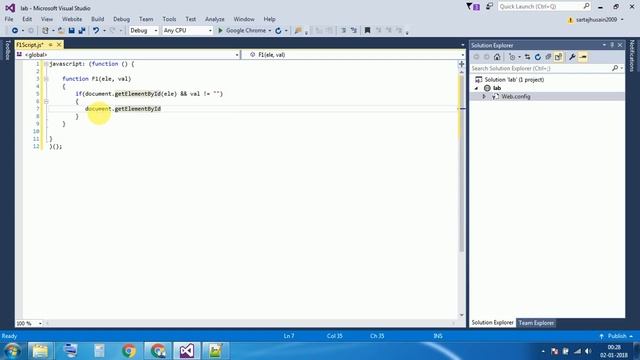640x360 pixels.
Task: Collapse all items in Solution Explorer
Action: (548, 57)
